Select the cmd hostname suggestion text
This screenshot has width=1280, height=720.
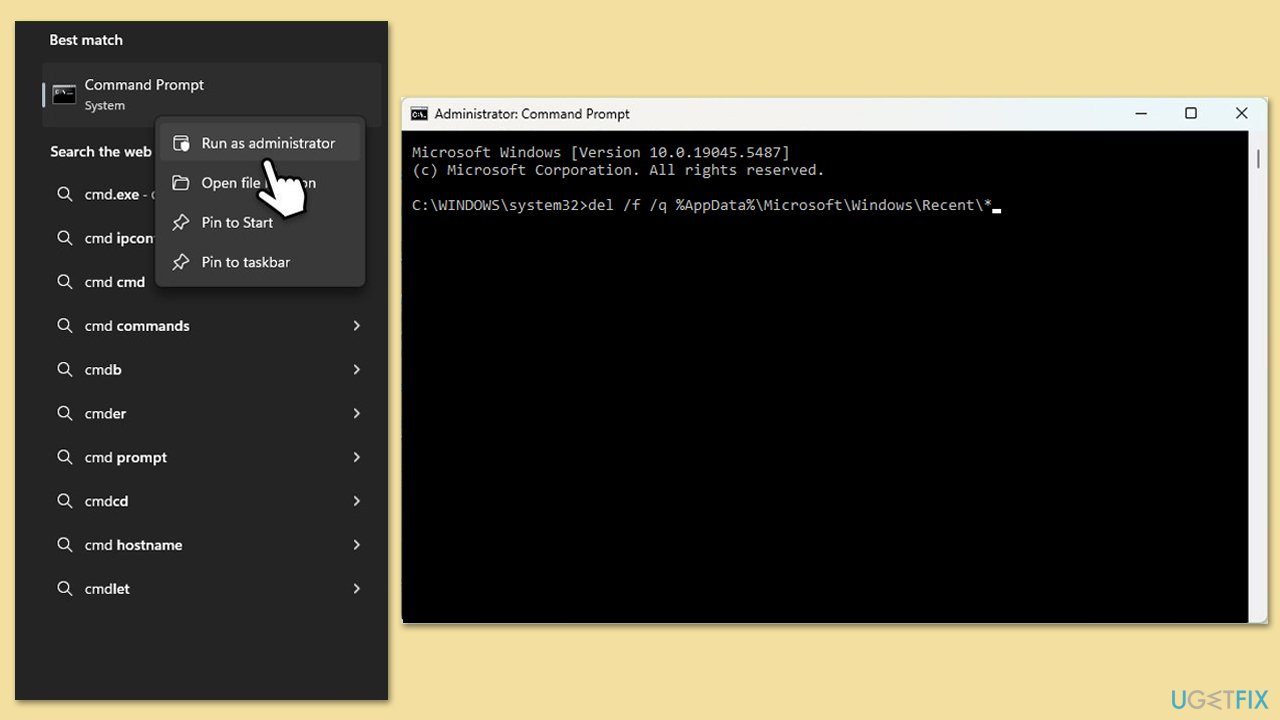coord(133,545)
